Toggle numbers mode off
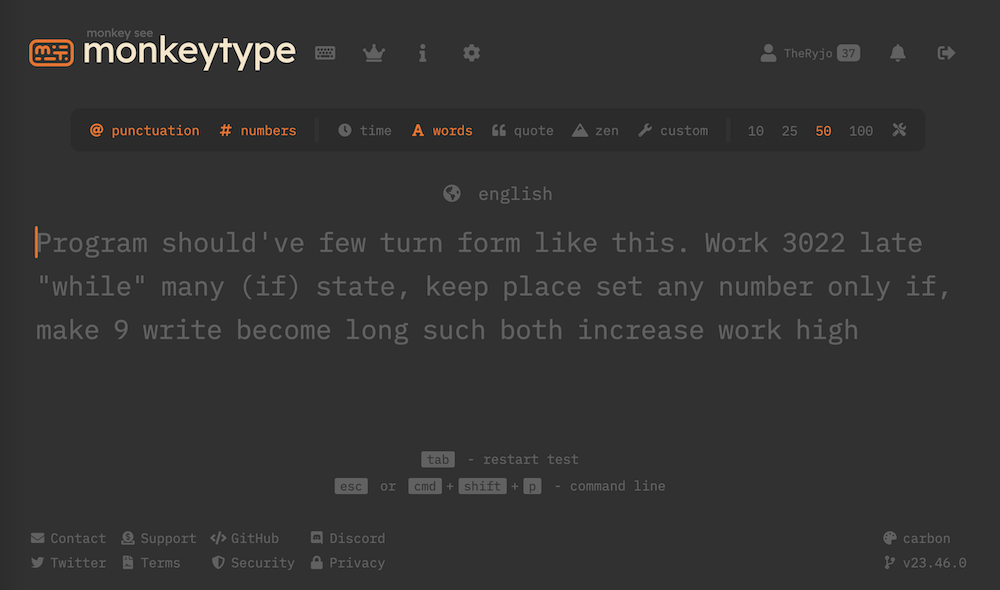The width and height of the screenshot is (1000, 590). (258, 131)
